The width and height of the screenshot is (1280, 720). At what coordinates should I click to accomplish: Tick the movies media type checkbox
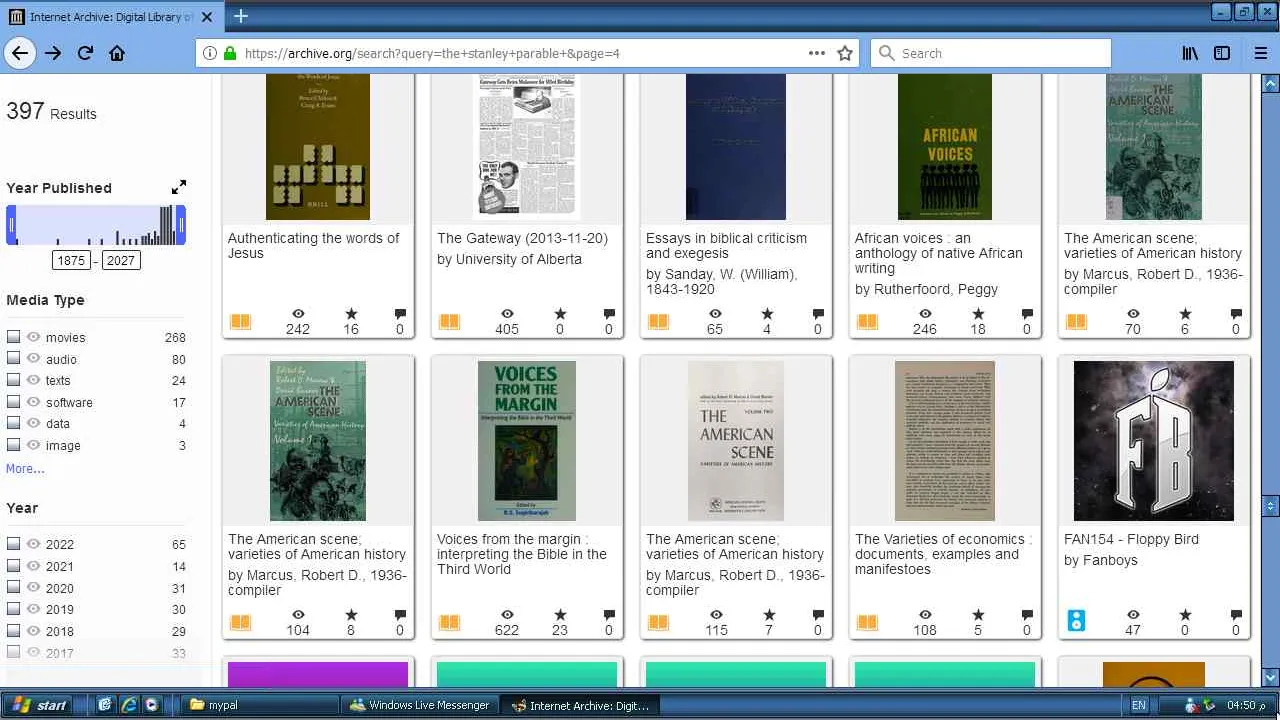(13, 337)
